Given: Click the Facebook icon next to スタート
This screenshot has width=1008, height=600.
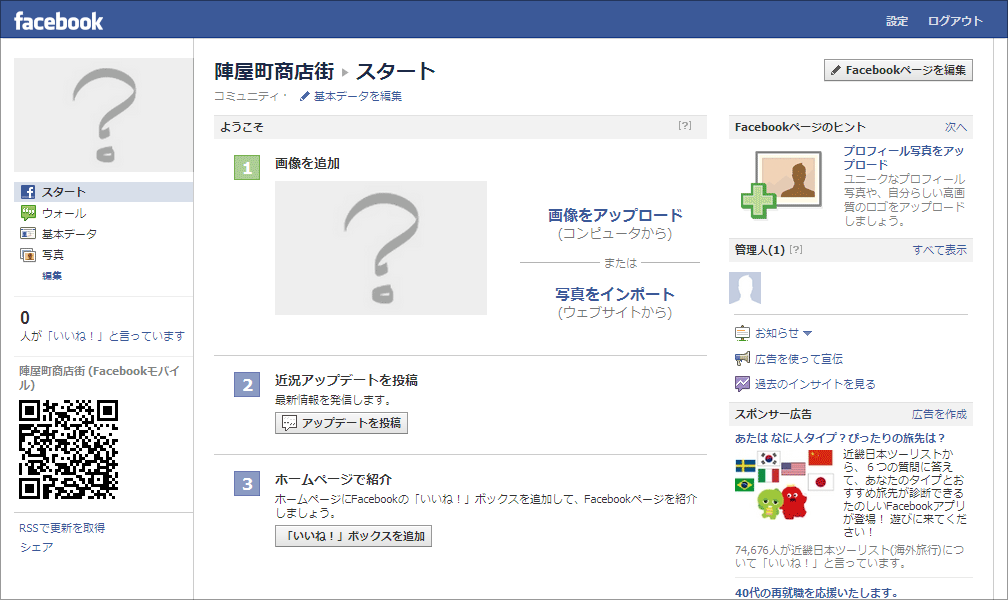Looking at the screenshot, I should pyautogui.click(x=28, y=192).
